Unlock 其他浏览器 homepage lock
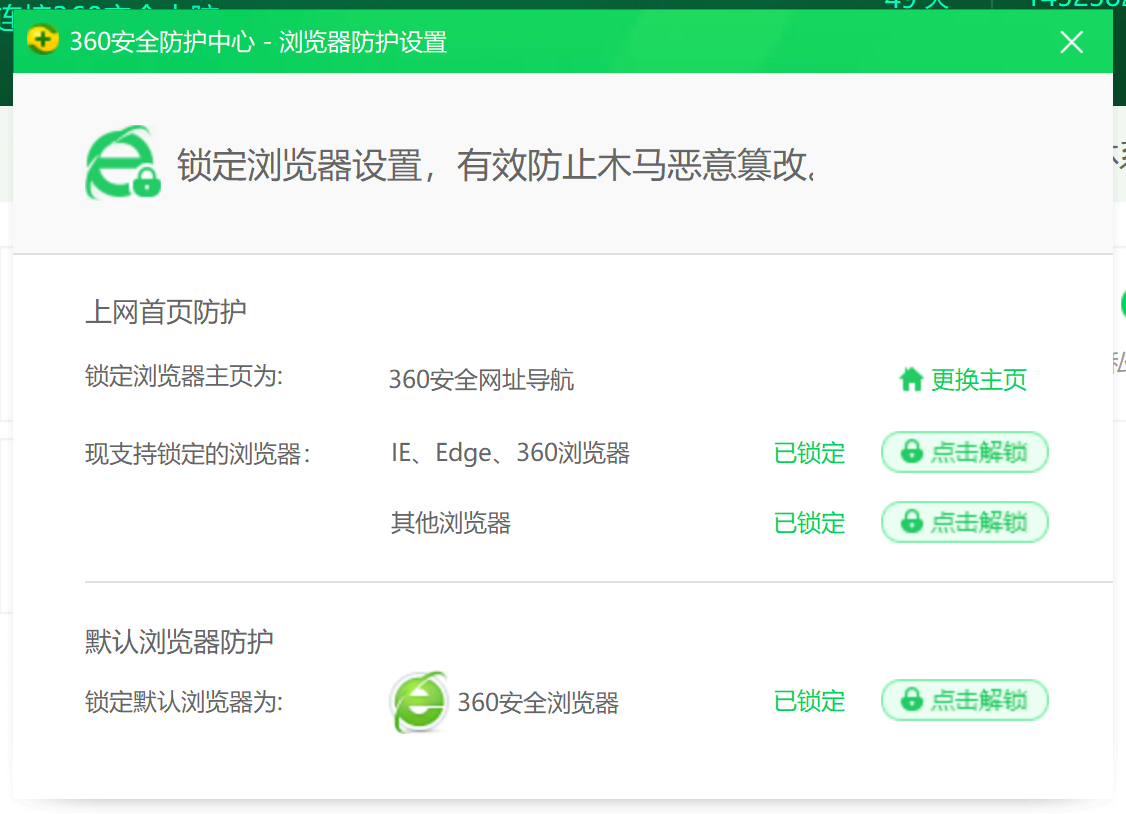 coord(964,522)
